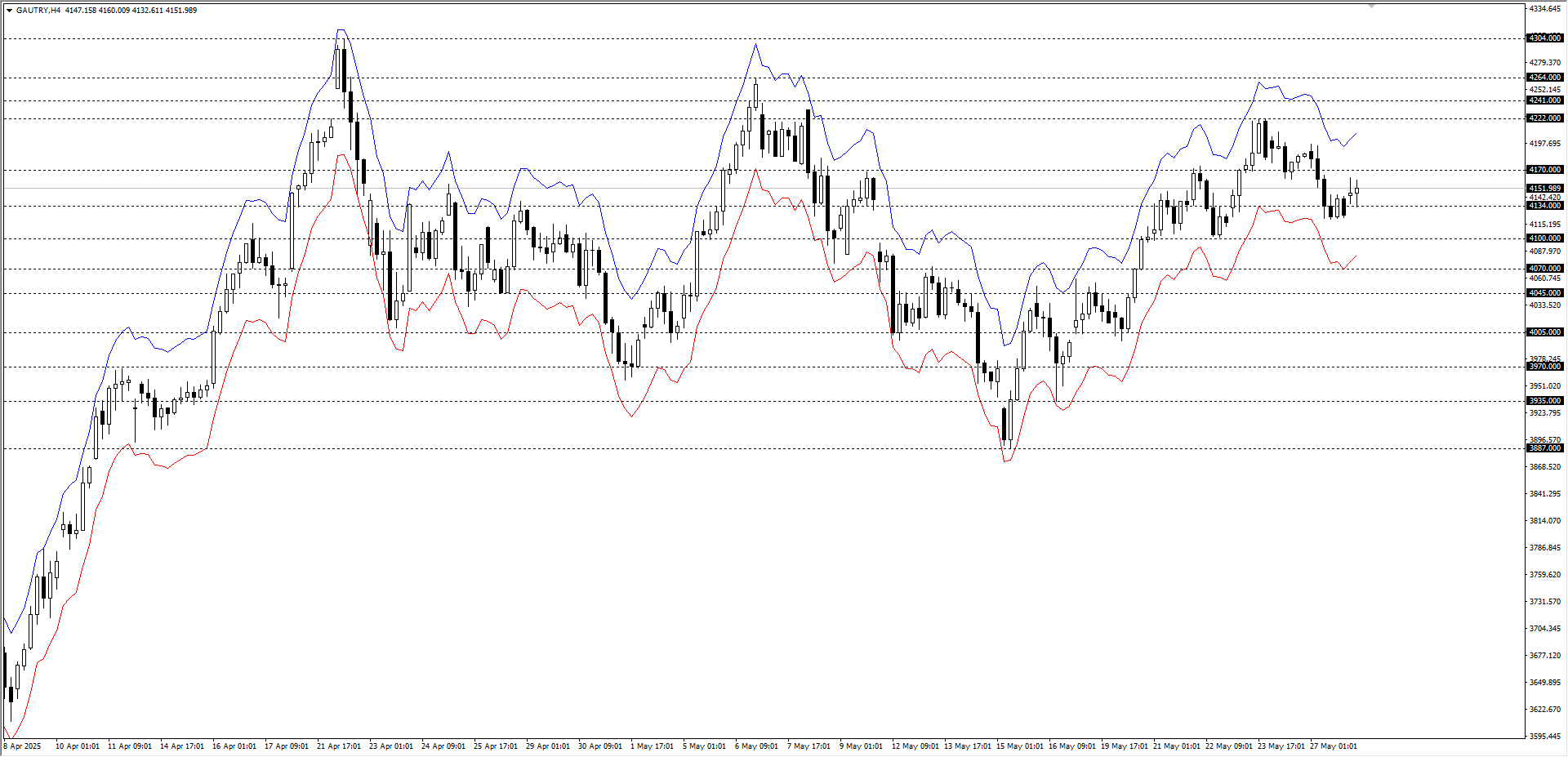Open the chart menu arrow beside GAUTRY,H4

tap(9, 11)
